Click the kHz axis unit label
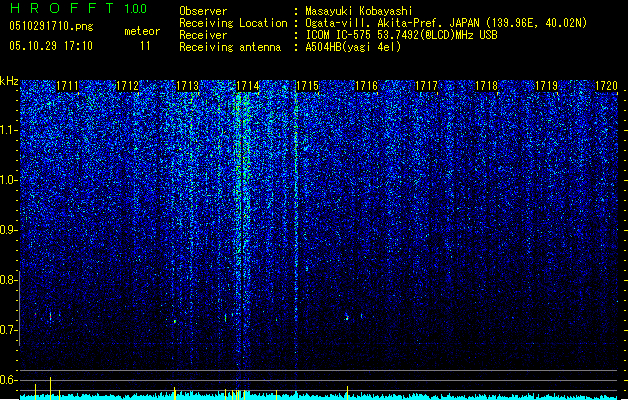629x400 pixels. [x=9, y=81]
